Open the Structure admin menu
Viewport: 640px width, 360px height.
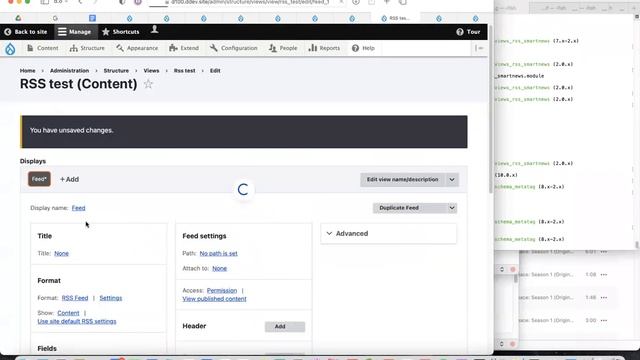click(87, 48)
